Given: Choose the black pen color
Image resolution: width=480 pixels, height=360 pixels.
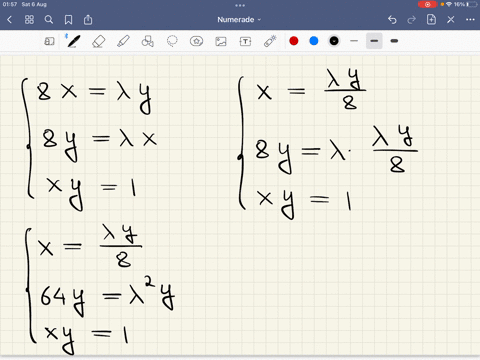Looking at the screenshot, I should coord(334,41).
